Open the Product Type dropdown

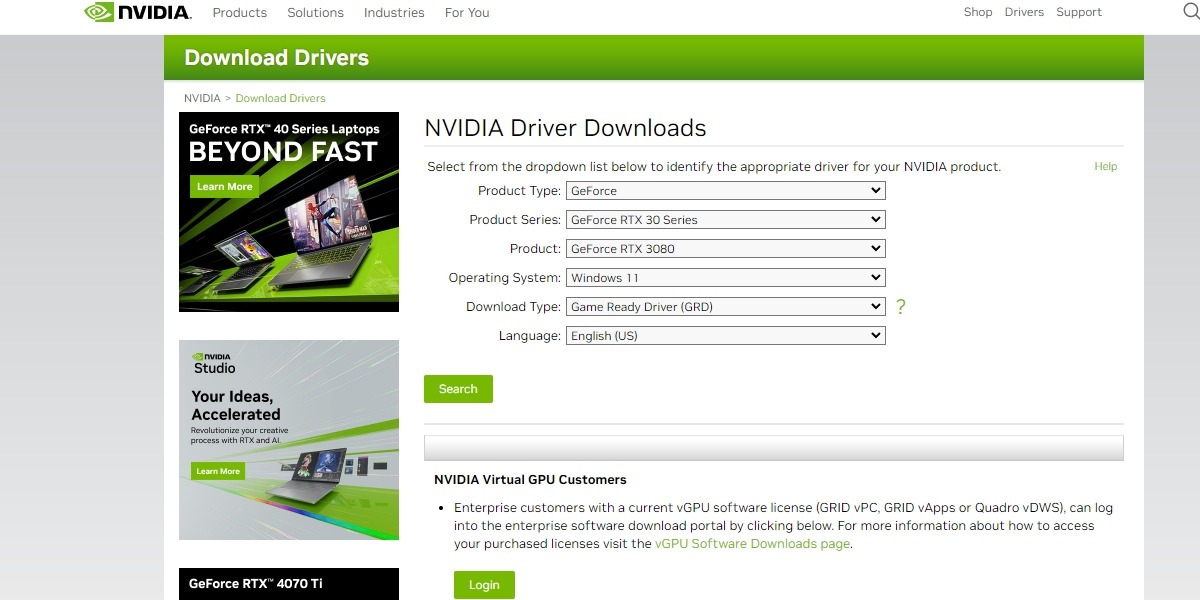coord(725,190)
